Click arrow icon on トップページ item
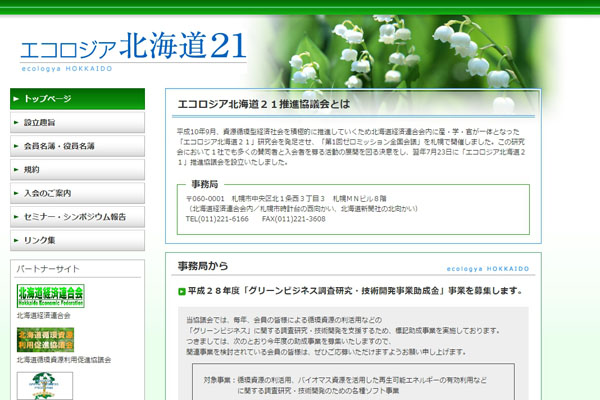 [16, 99]
